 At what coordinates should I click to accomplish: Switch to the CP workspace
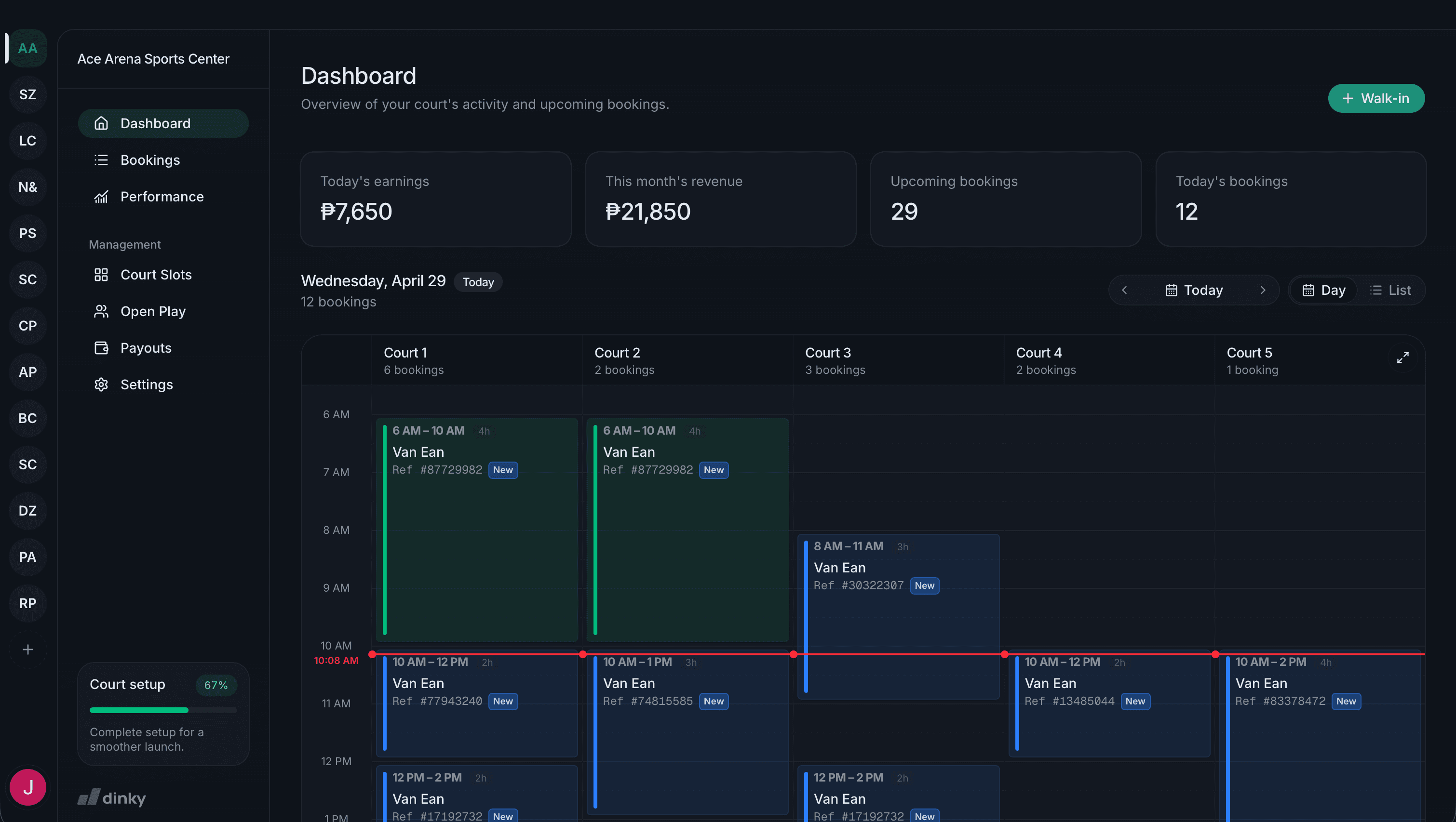27,326
